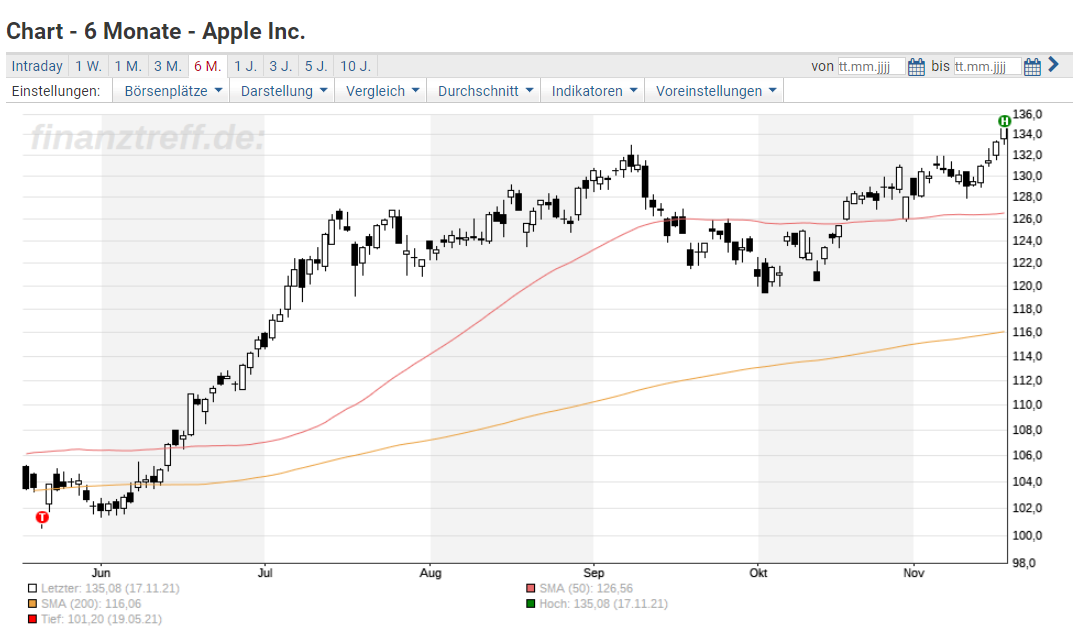
Task: Click the orange SMA (200) legend swatch
Action: click(x=32, y=604)
